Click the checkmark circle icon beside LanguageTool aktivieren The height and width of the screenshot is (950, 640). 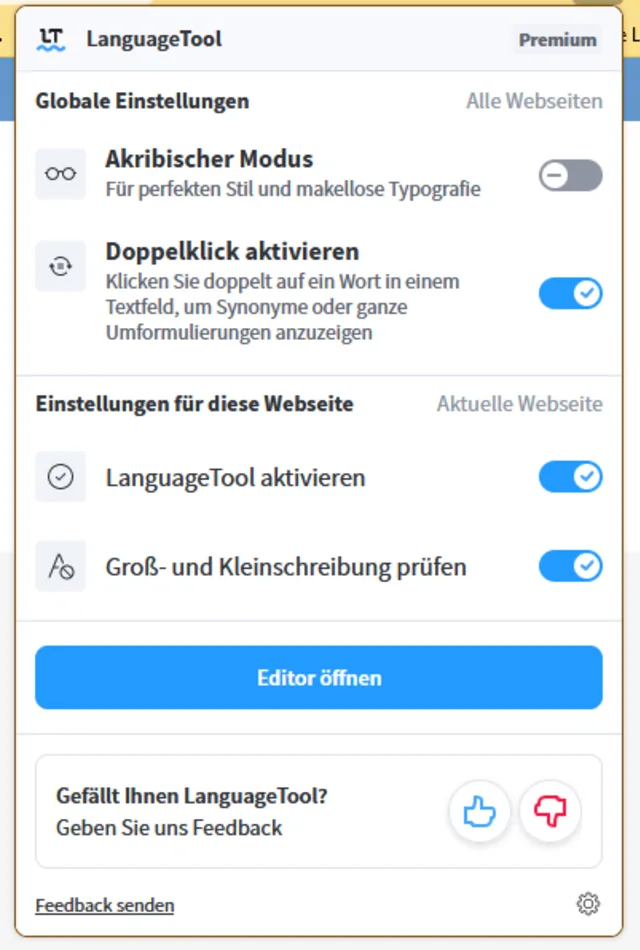point(60,477)
